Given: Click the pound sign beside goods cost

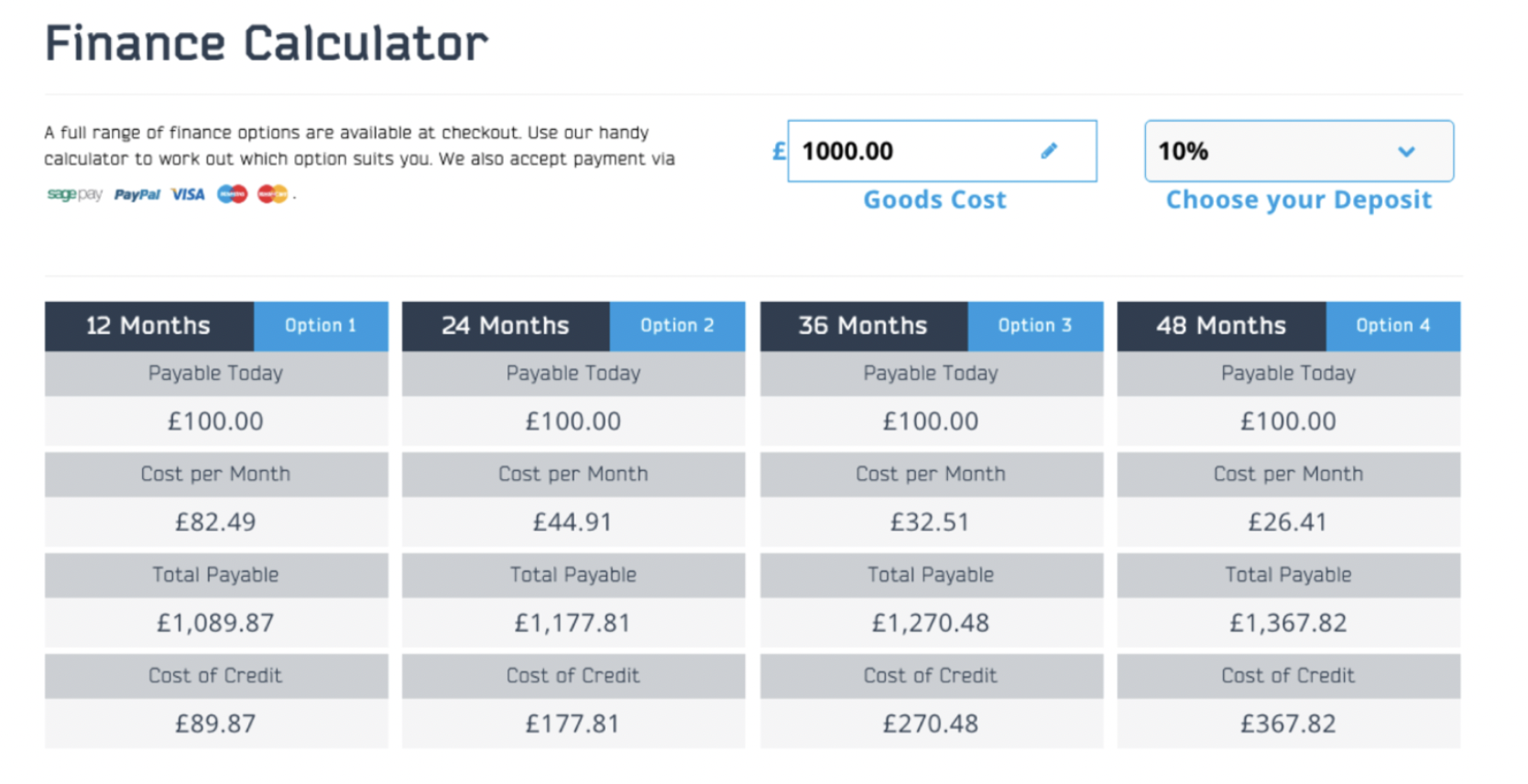Looking at the screenshot, I should click(x=779, y=151).
